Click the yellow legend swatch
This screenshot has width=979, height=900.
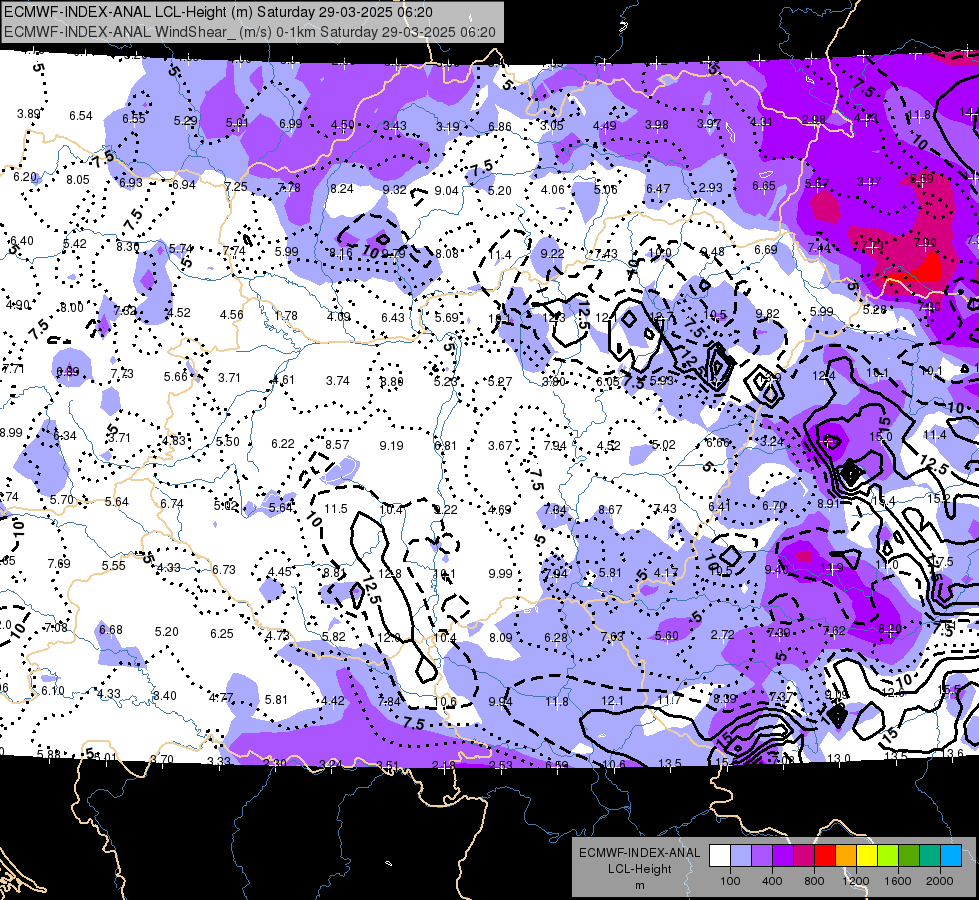(867, 856)
